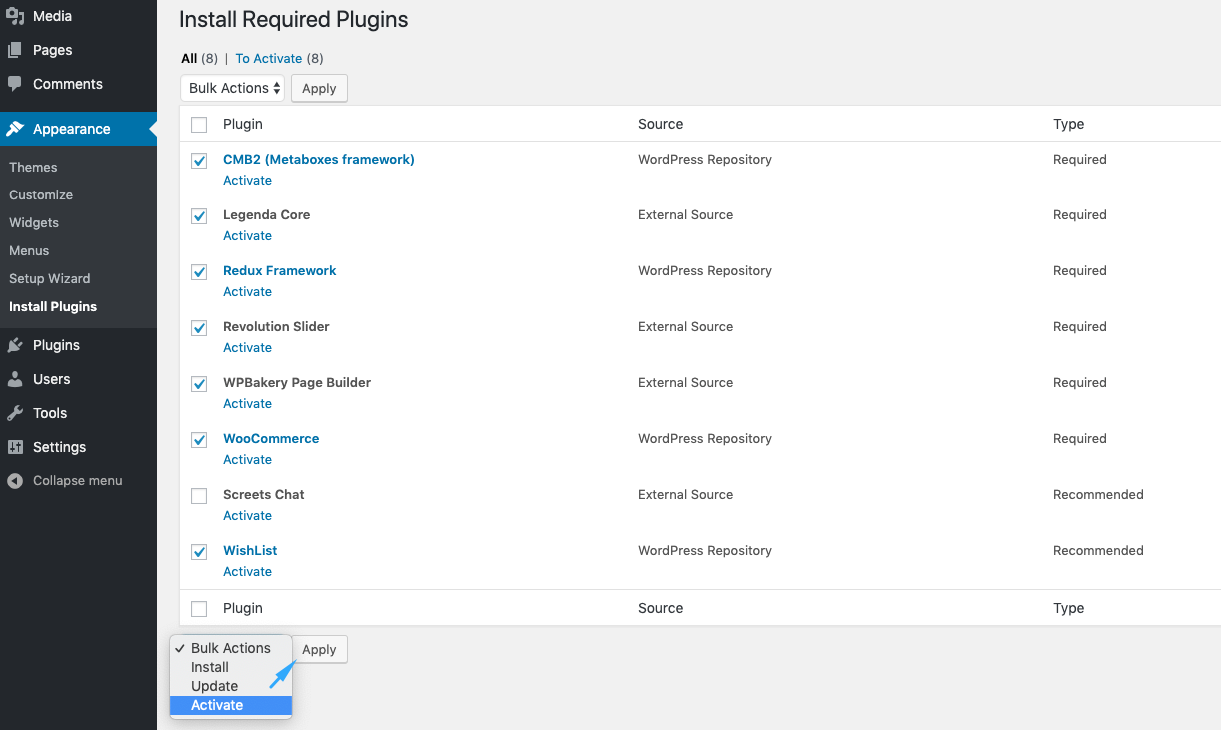Click the Activate link under Revolution Slider
Viewport: 1221px width, 730px height.
tap(247, 347)
